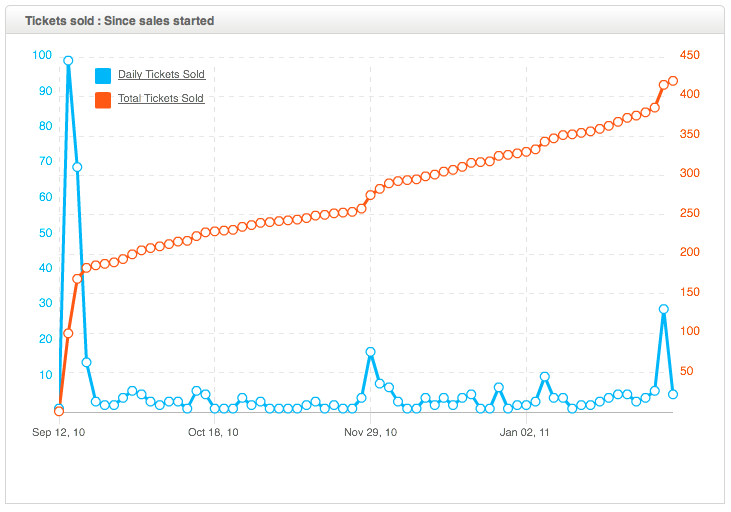Click the blue Daily Tickets Sold swatch

[102, 75]
